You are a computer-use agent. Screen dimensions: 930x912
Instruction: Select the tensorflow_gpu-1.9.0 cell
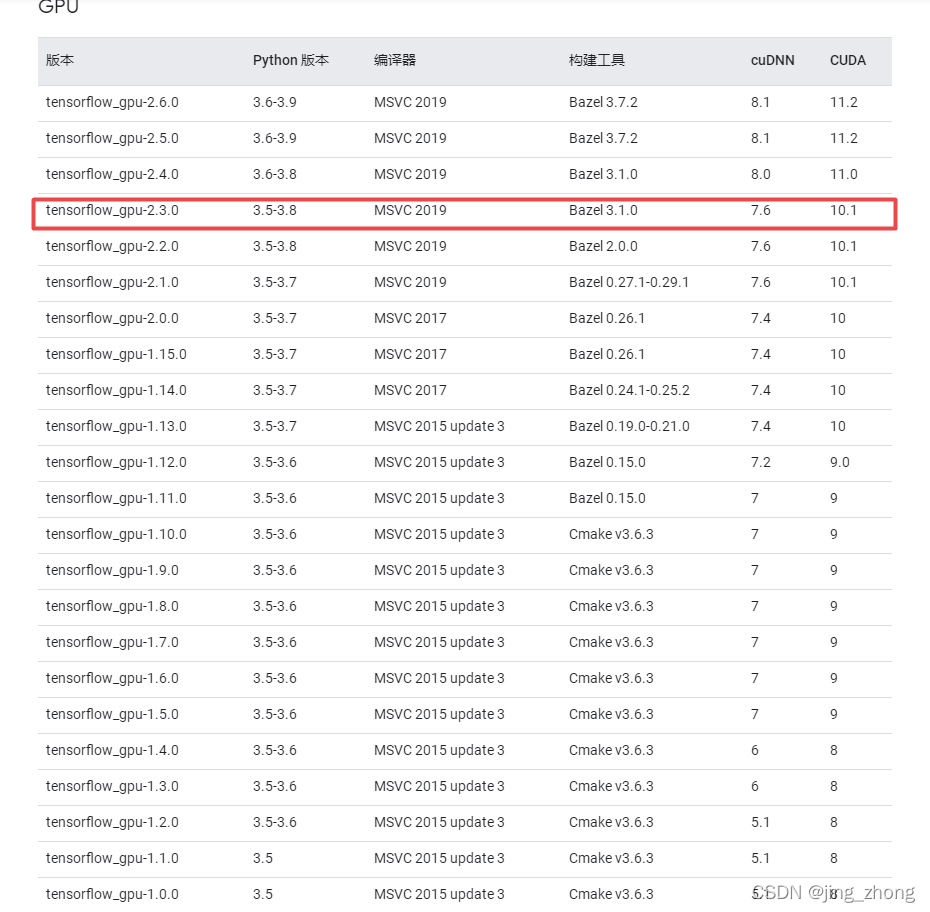pos(112,570)
